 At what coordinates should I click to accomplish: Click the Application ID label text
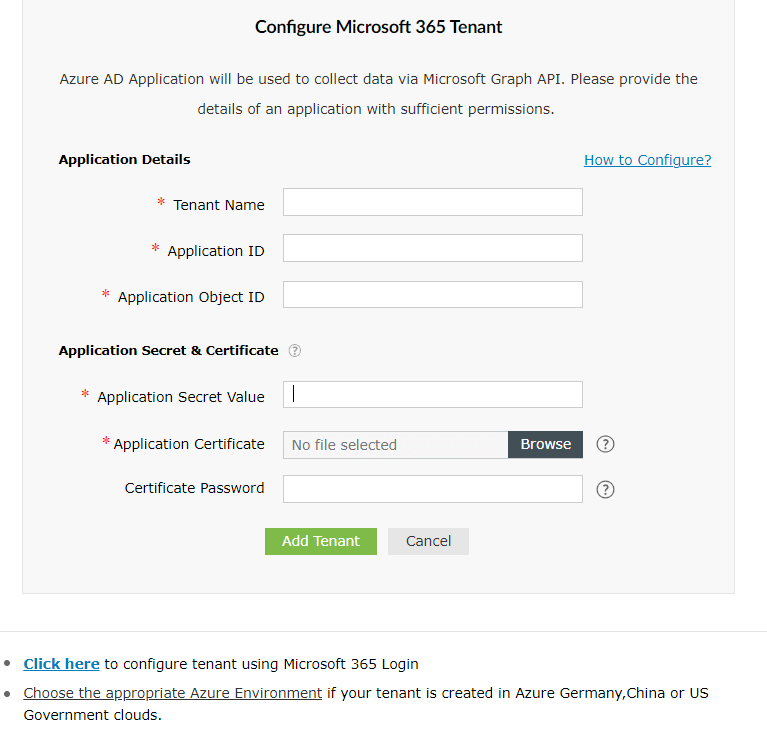[215, 251]
